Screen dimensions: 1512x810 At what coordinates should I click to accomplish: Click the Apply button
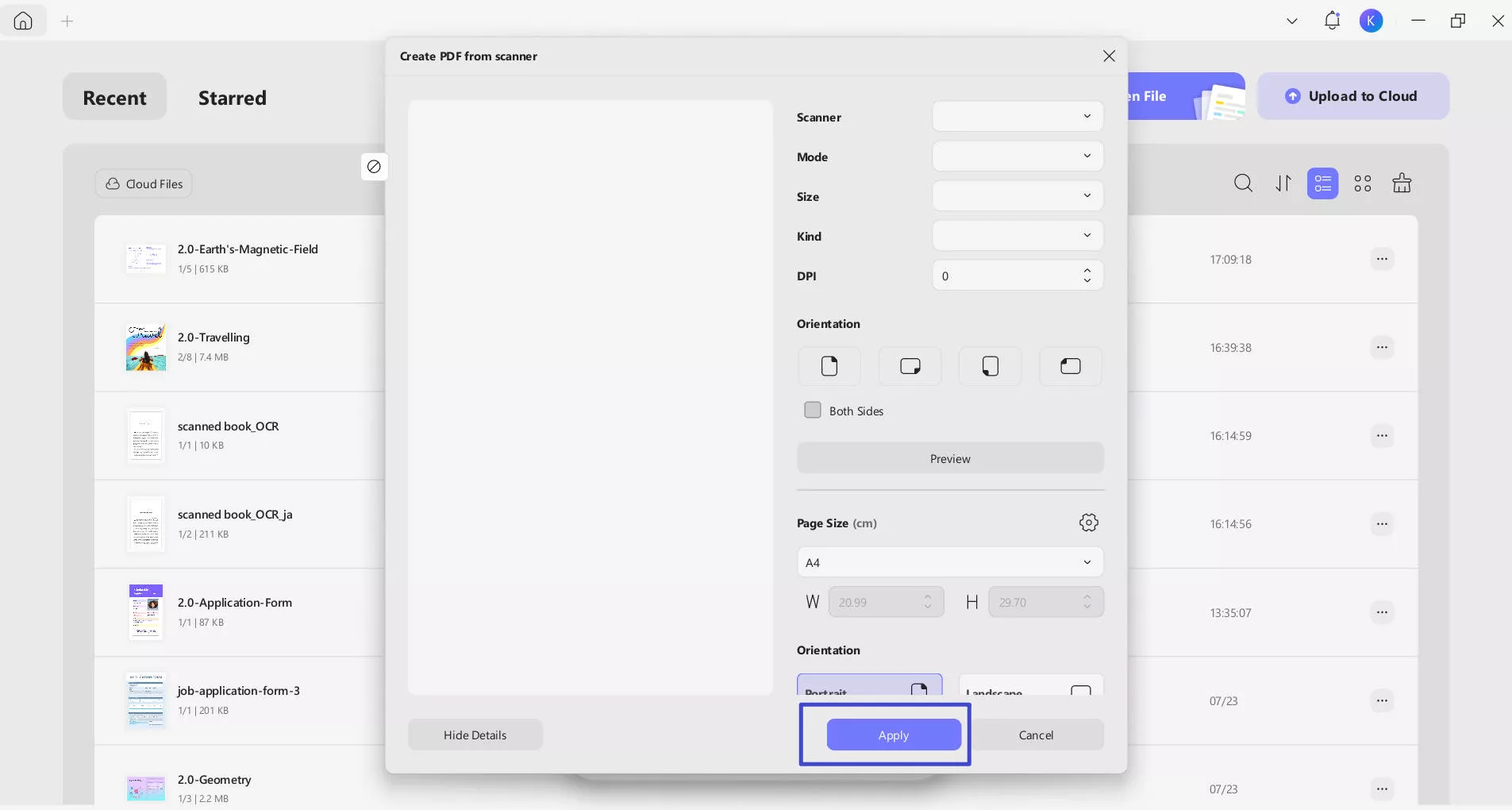(892, 735)
